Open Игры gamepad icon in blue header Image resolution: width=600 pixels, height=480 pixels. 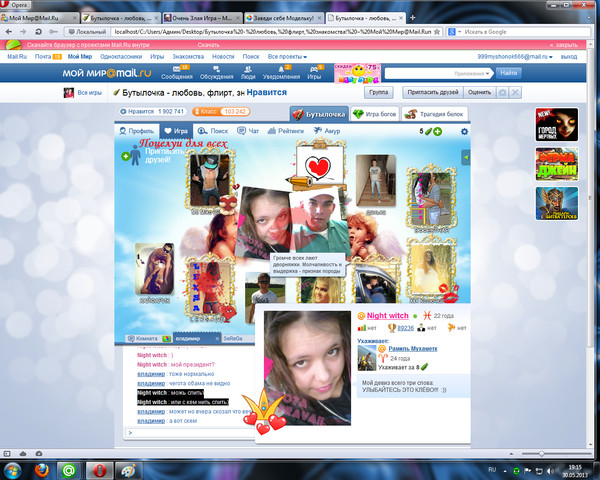coord(314,72)
